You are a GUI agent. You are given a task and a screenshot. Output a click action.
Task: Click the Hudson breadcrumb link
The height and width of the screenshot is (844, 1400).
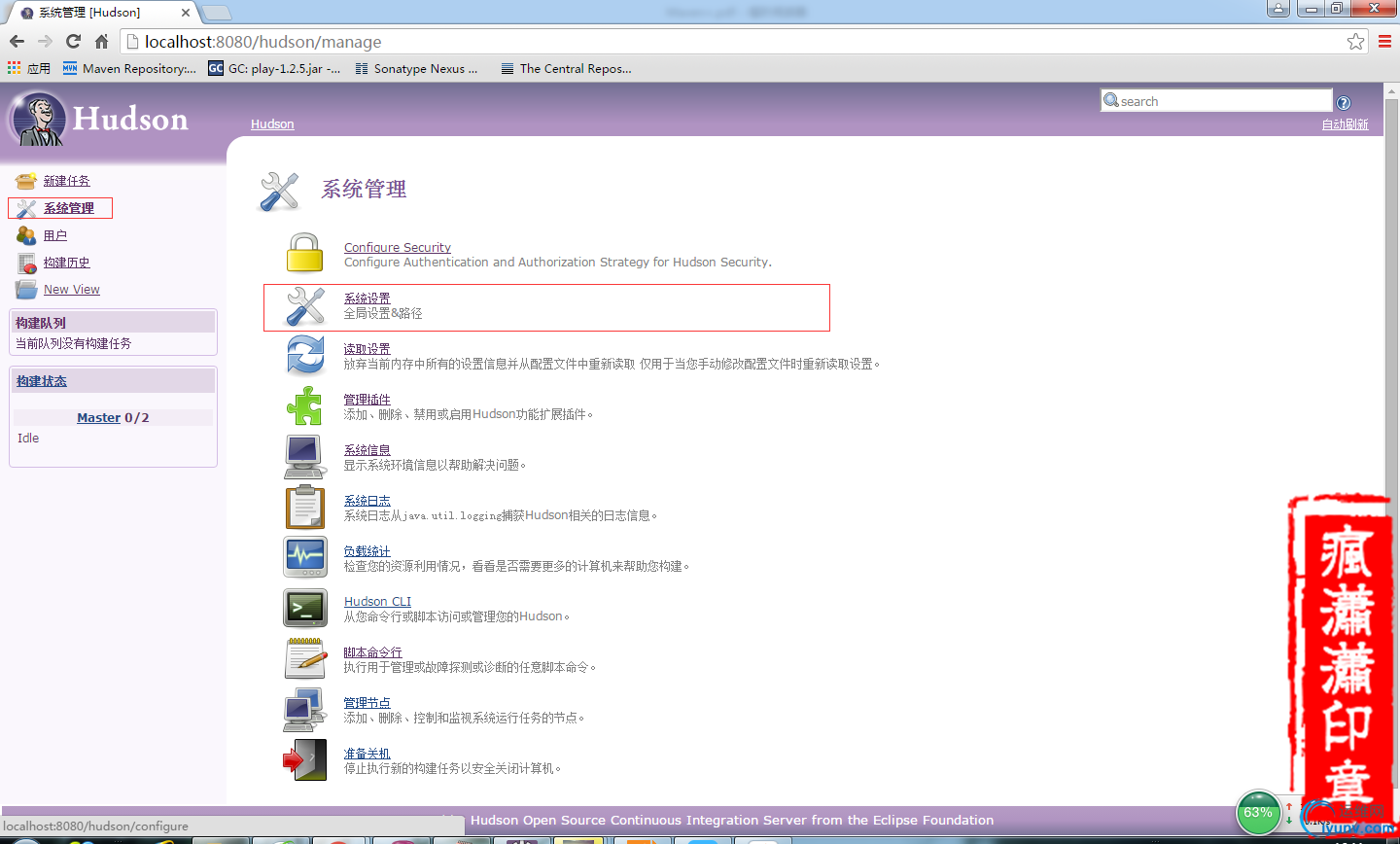coord(272,123)
